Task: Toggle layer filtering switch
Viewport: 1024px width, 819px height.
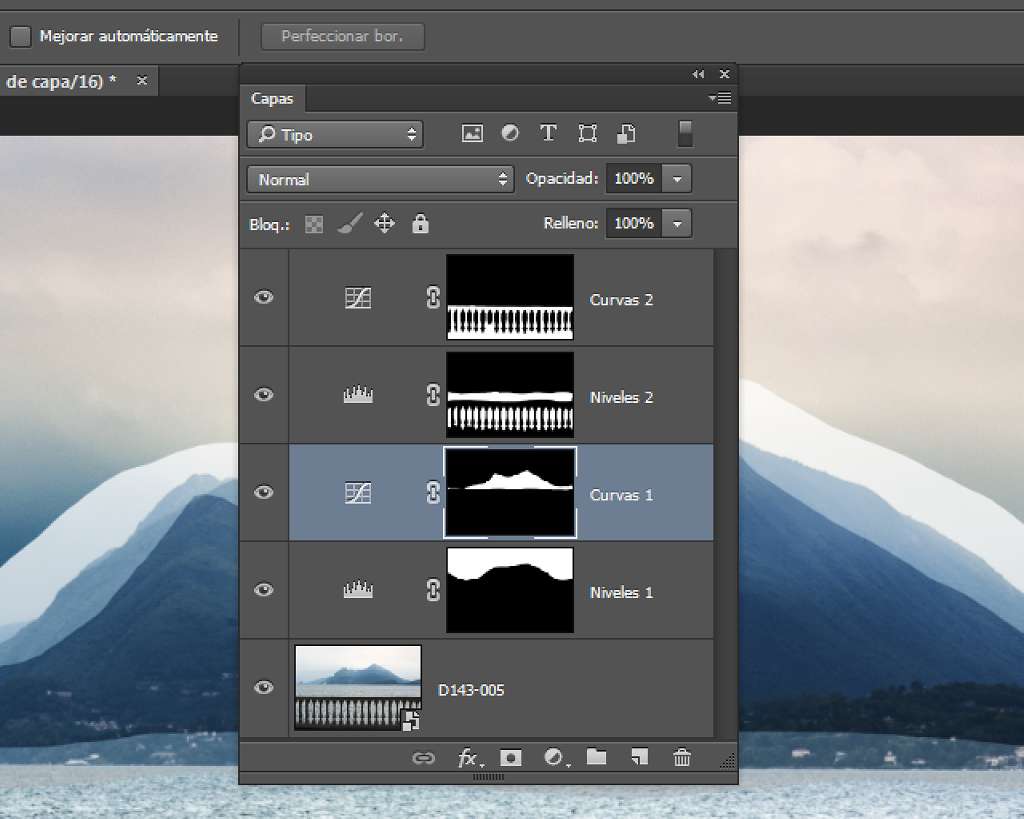Action: click(x=685, y=134)
